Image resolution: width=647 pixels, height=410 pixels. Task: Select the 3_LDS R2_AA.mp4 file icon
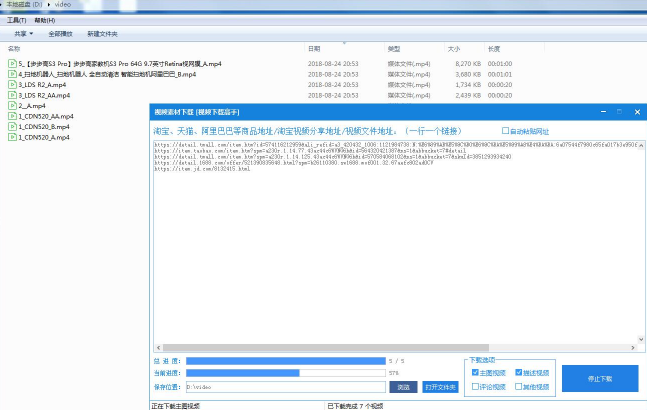point(12,95)
